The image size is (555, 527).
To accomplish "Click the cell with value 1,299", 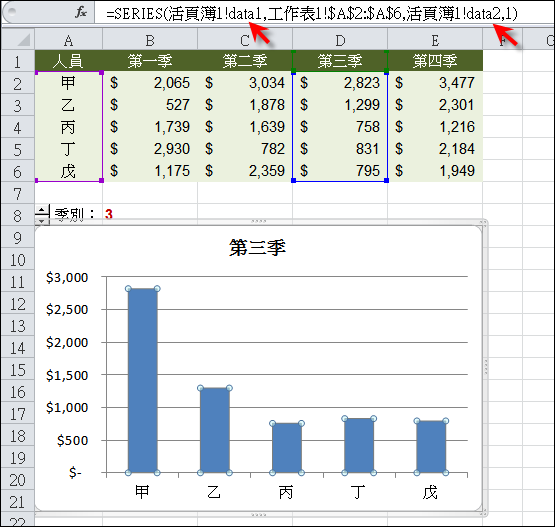I will click(x=340, y=105).
